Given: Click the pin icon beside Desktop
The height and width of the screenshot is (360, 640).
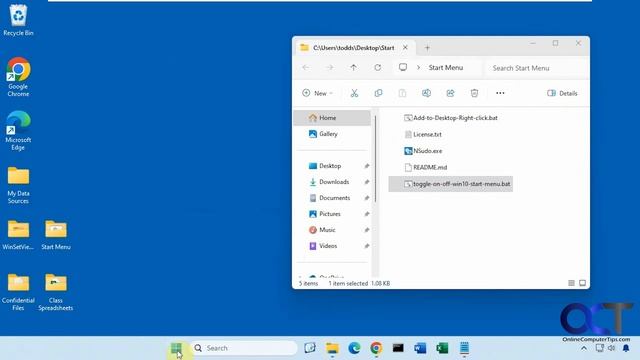Looking at the screenshot, I should click(367, 166).
